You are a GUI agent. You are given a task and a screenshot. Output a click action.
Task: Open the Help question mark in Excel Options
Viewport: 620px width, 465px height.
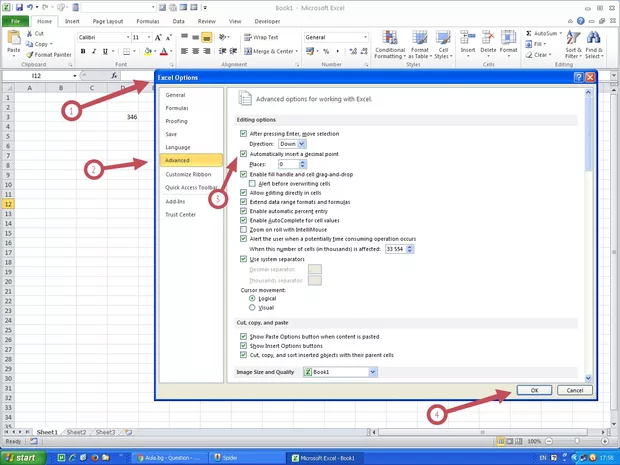click(579, 77)
